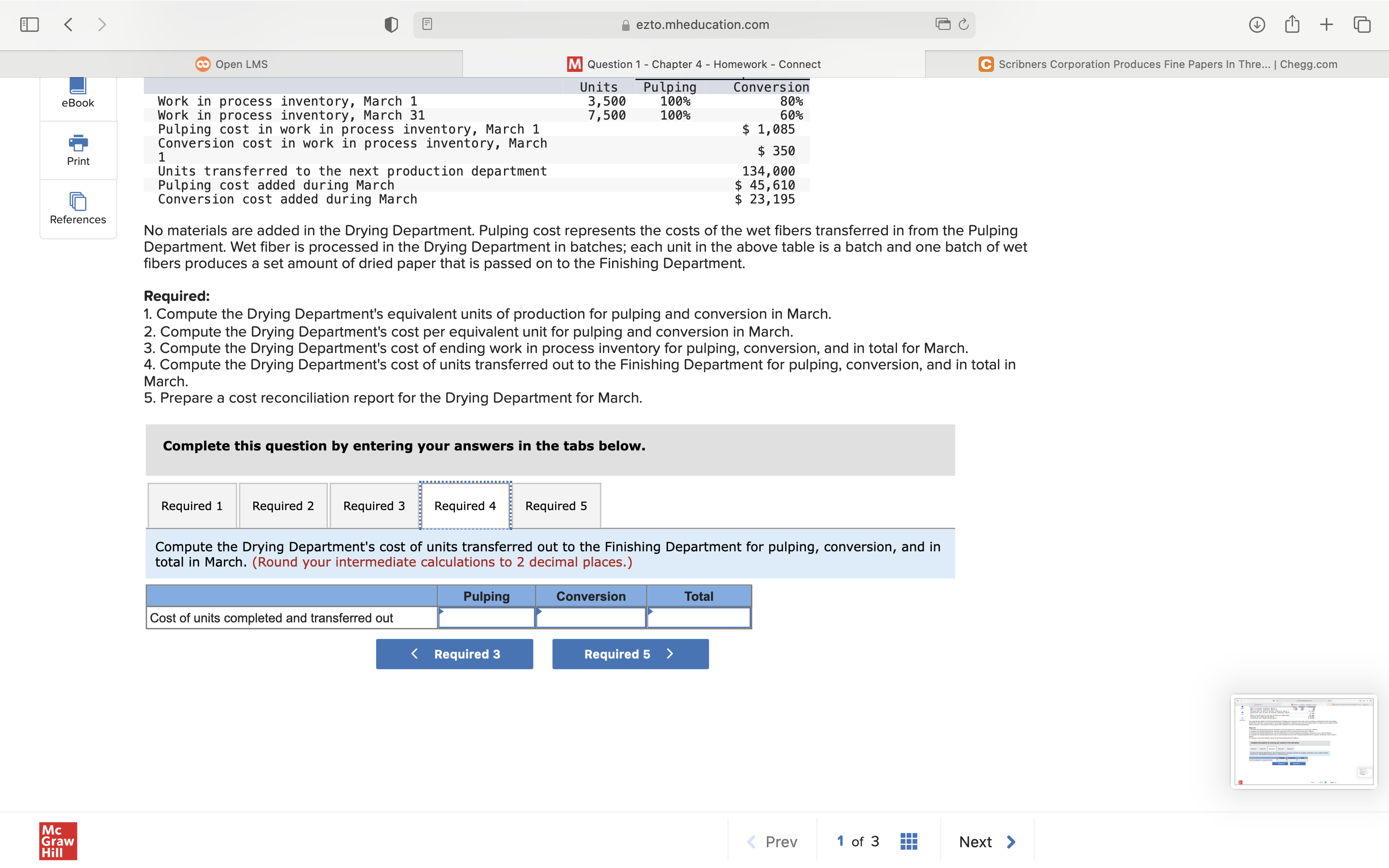
Task: Switch to the Required 5 tab
Action: click(x=556, y=506)
